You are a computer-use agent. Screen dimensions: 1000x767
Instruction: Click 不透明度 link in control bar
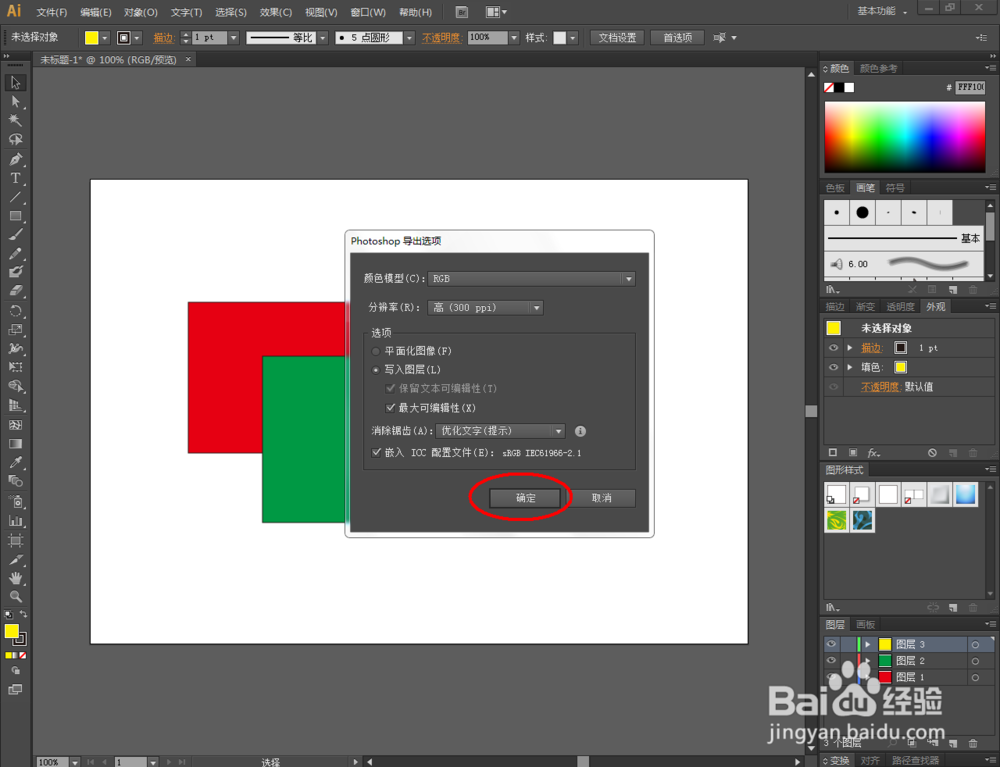[x=441, y=38]
